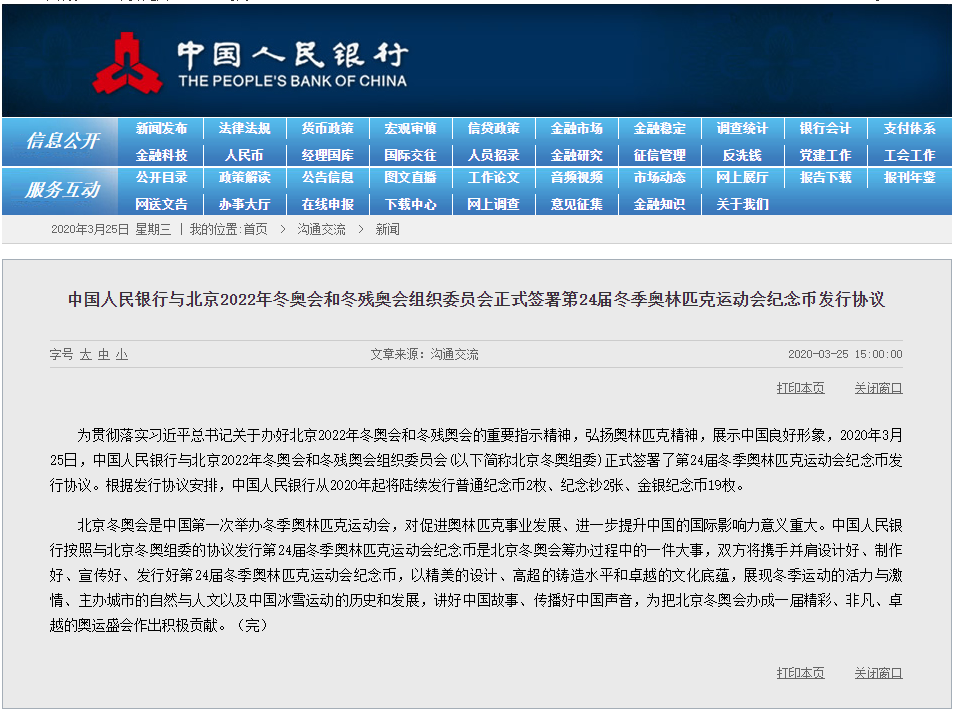Click the 信息公开 section banner
Screen dimensions: 953x712
coord(62,141)
